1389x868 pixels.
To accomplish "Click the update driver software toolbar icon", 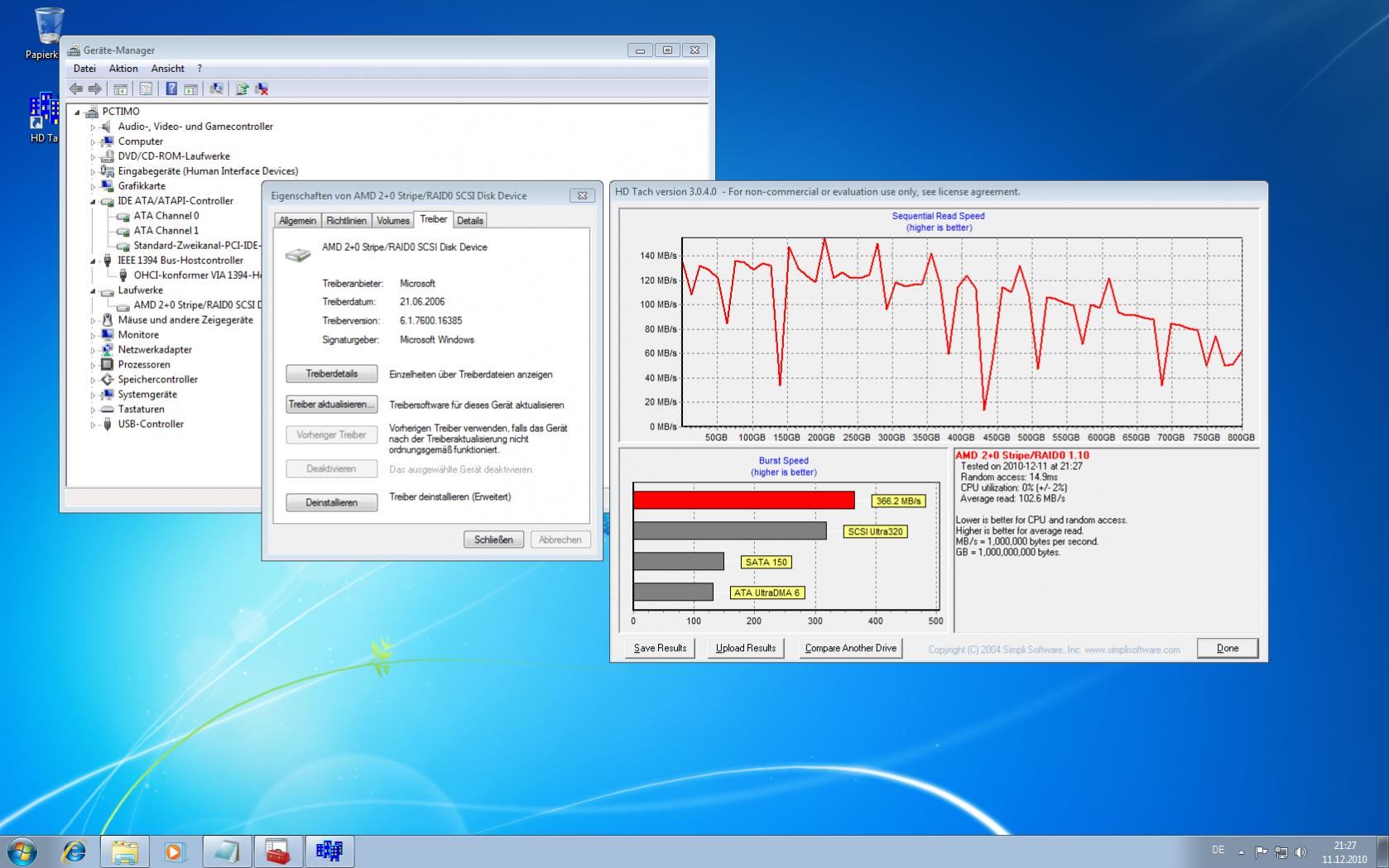I will 242,89.
